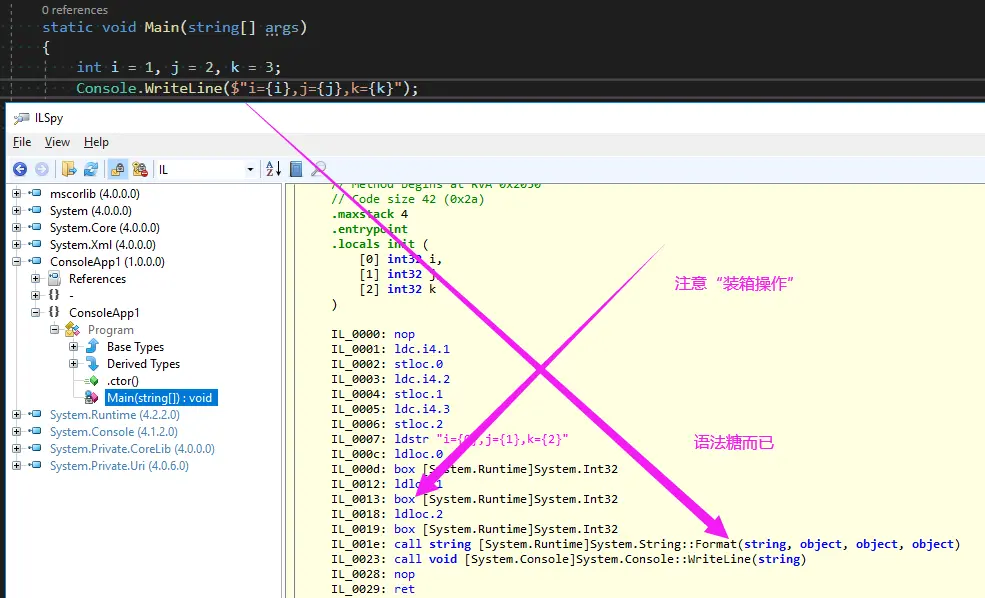Select System.Private.Uri (4.0.6.0) assembly

(x=119, y=465)
